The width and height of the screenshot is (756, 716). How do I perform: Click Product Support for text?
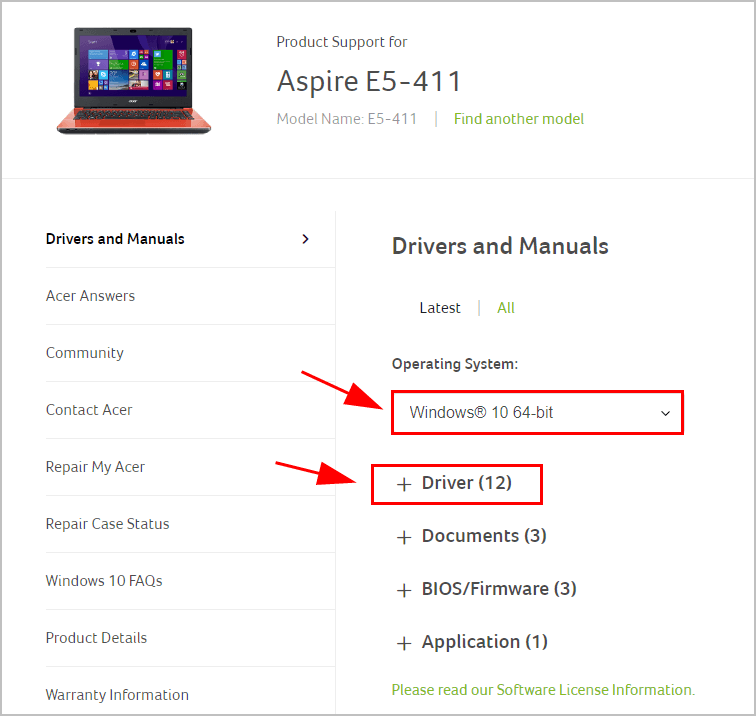pos(342,42)
